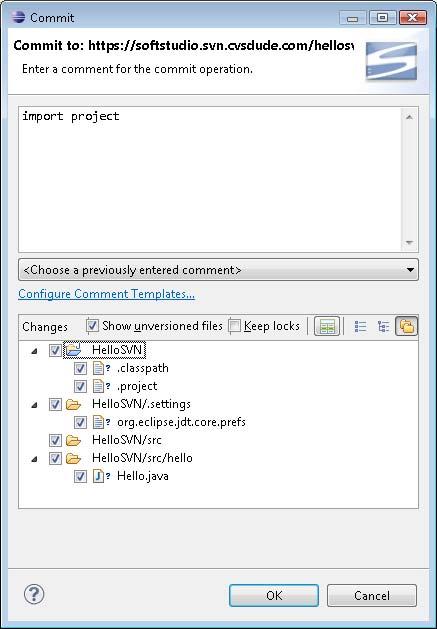Disable Show unversioned files checkbox
437x629 pixels.
coord(92,326)
